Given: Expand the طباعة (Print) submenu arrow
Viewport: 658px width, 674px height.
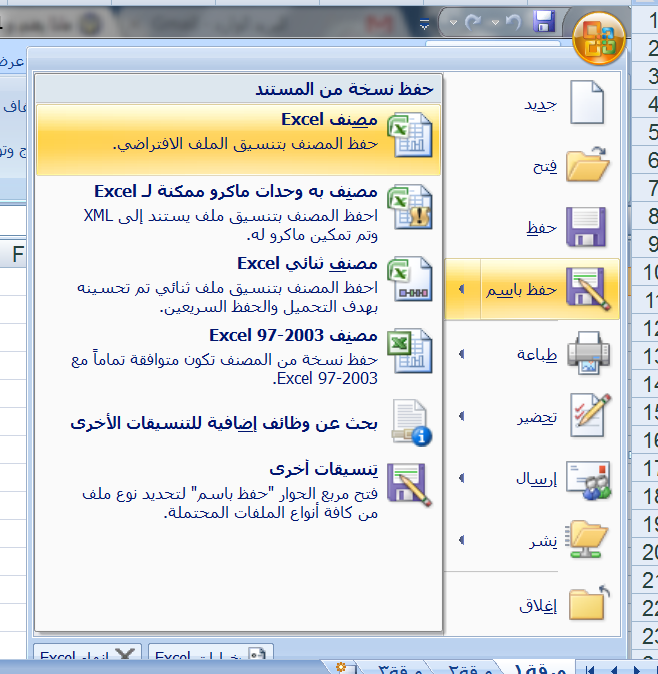Looking at the screenshot, I should click(462, 354).
